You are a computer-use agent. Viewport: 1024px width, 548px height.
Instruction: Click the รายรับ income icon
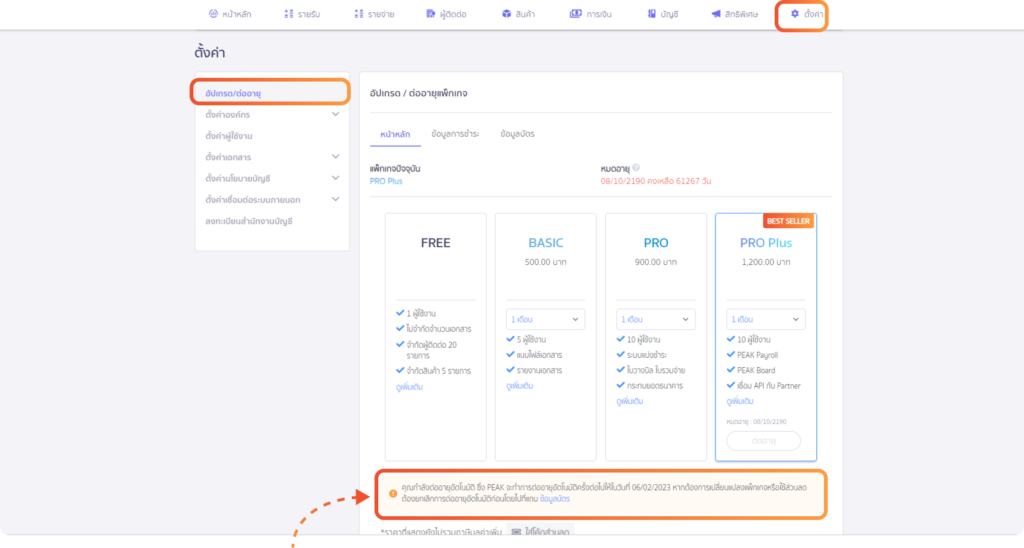289,14
